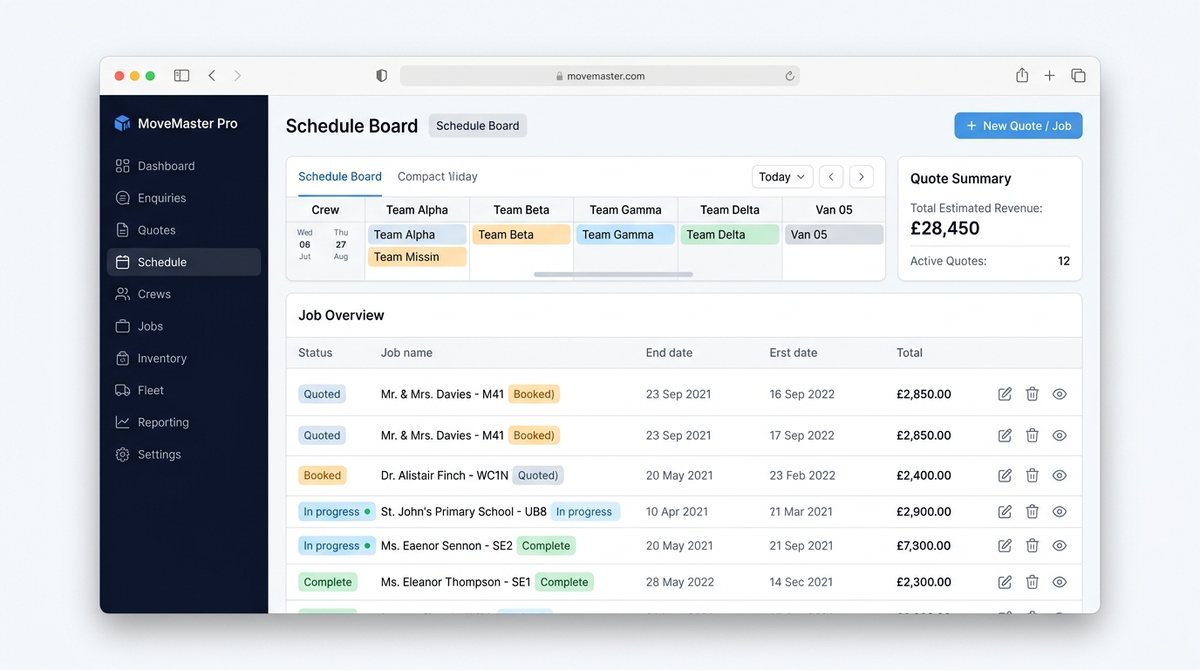Go to previous period on schedule
This screenshot has height=670, width=1200.
(831, 177)
